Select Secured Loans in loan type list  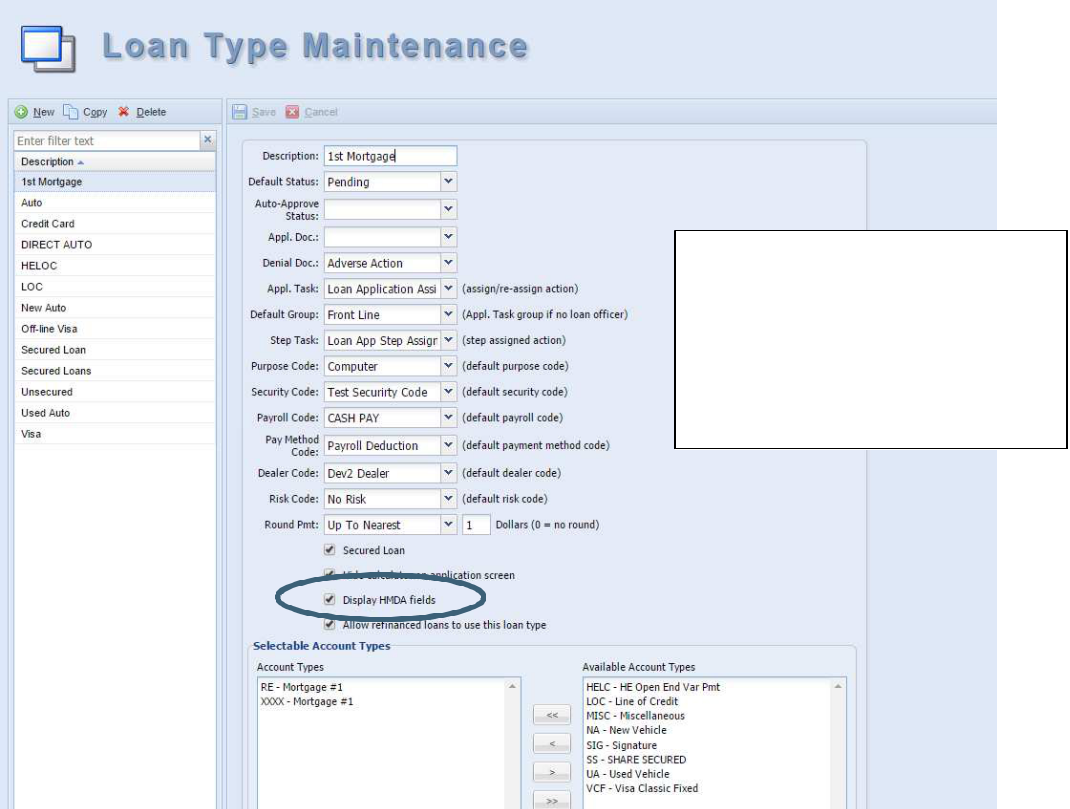tap(115, 371)
